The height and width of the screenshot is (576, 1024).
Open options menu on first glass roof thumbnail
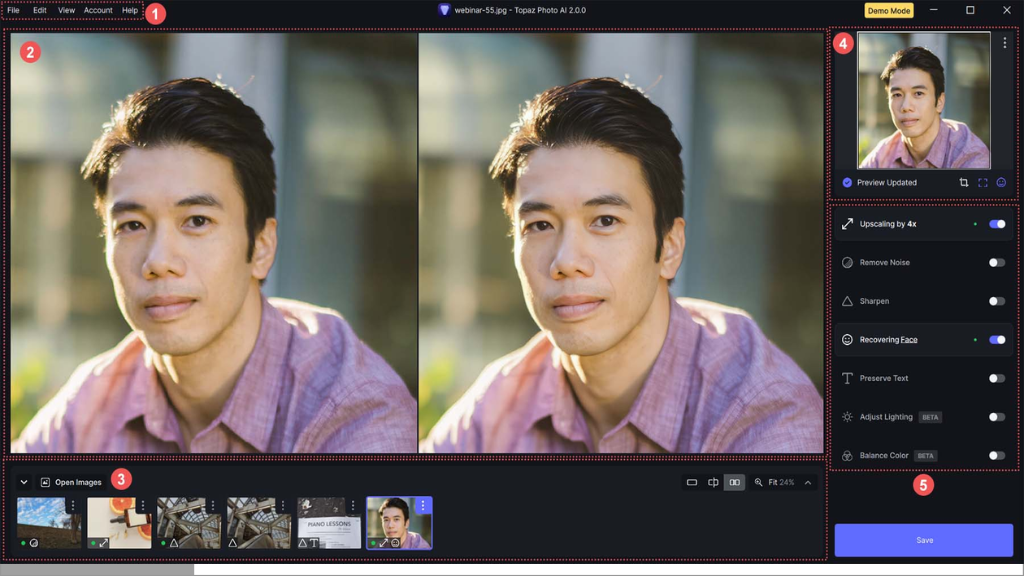tap(212, 505)
